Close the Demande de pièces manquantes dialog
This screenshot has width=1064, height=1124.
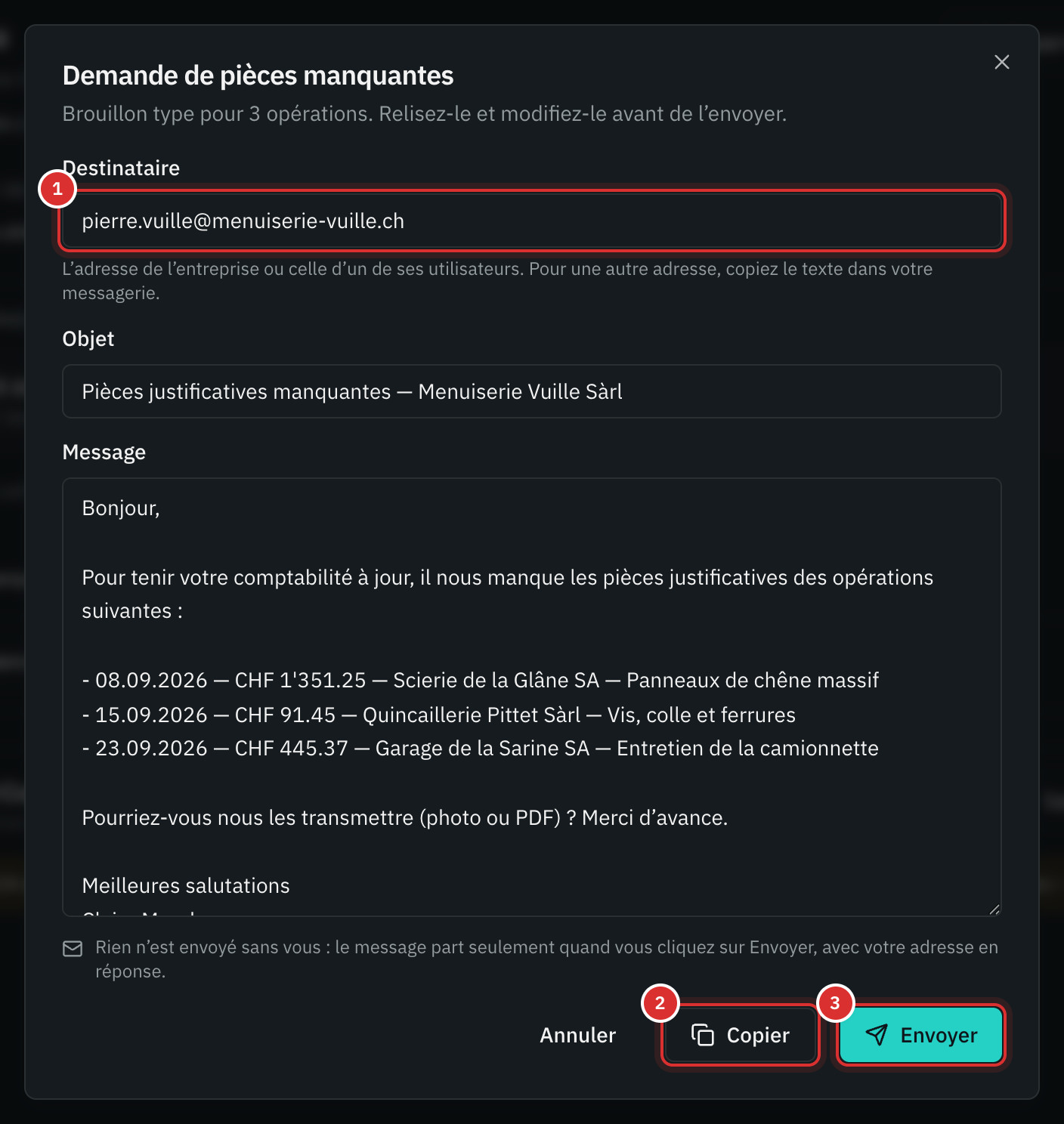tap(1001, 62)
